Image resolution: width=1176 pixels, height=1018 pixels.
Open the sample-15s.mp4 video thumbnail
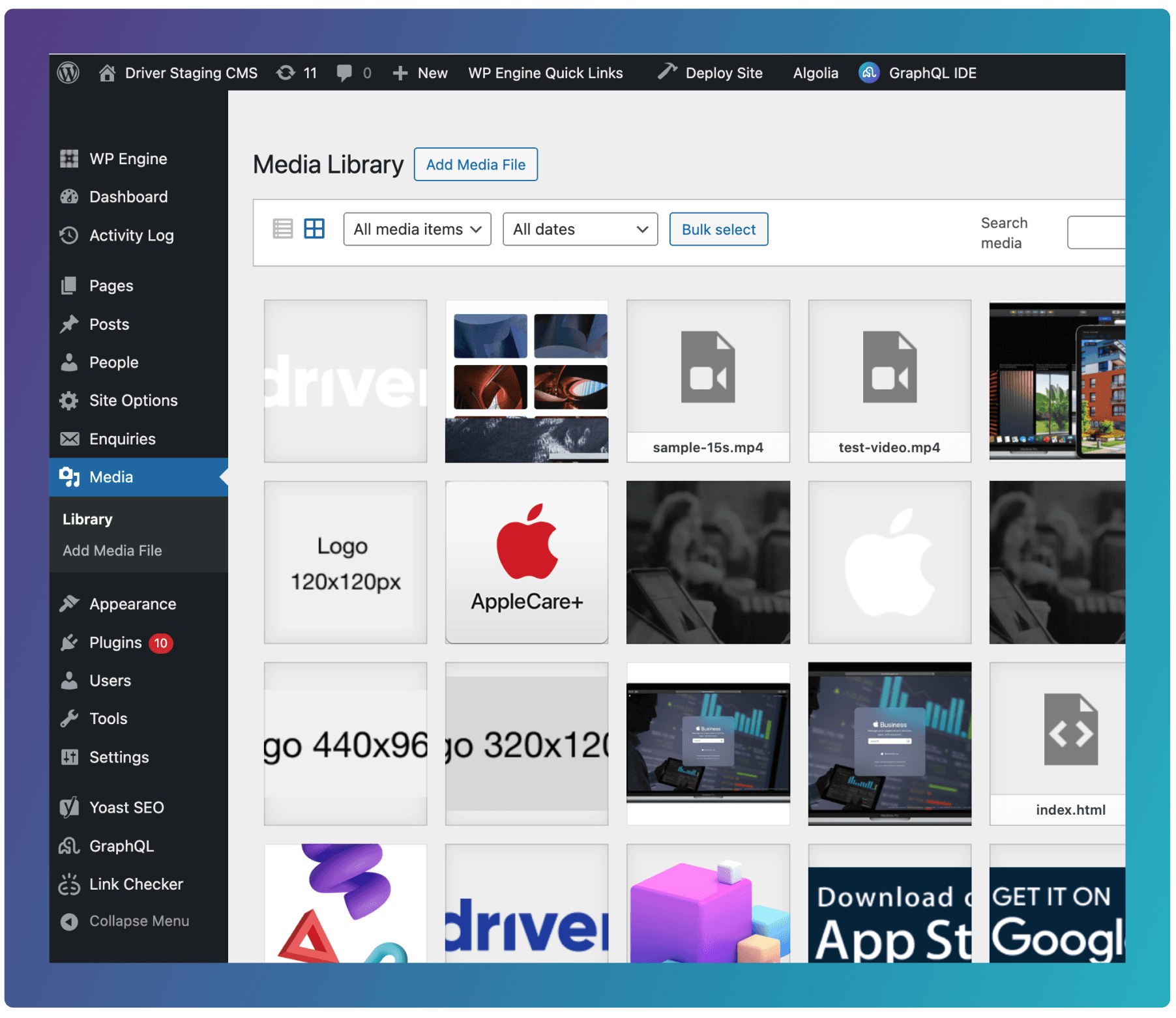tap(708, 381)
